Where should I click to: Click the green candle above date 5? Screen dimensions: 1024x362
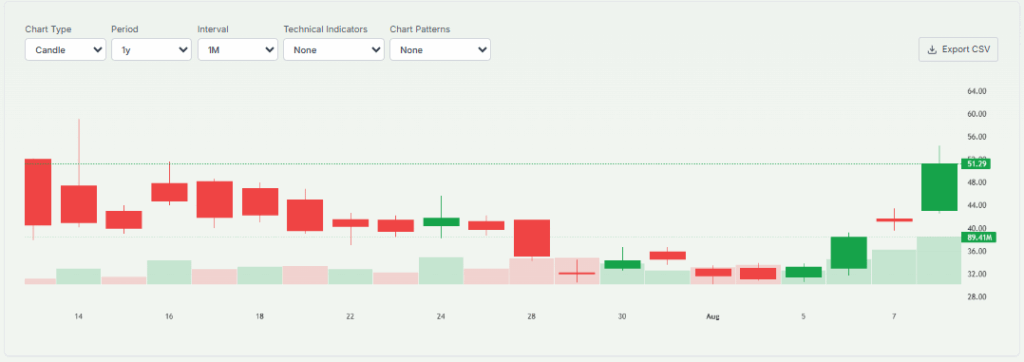(803, 272)
